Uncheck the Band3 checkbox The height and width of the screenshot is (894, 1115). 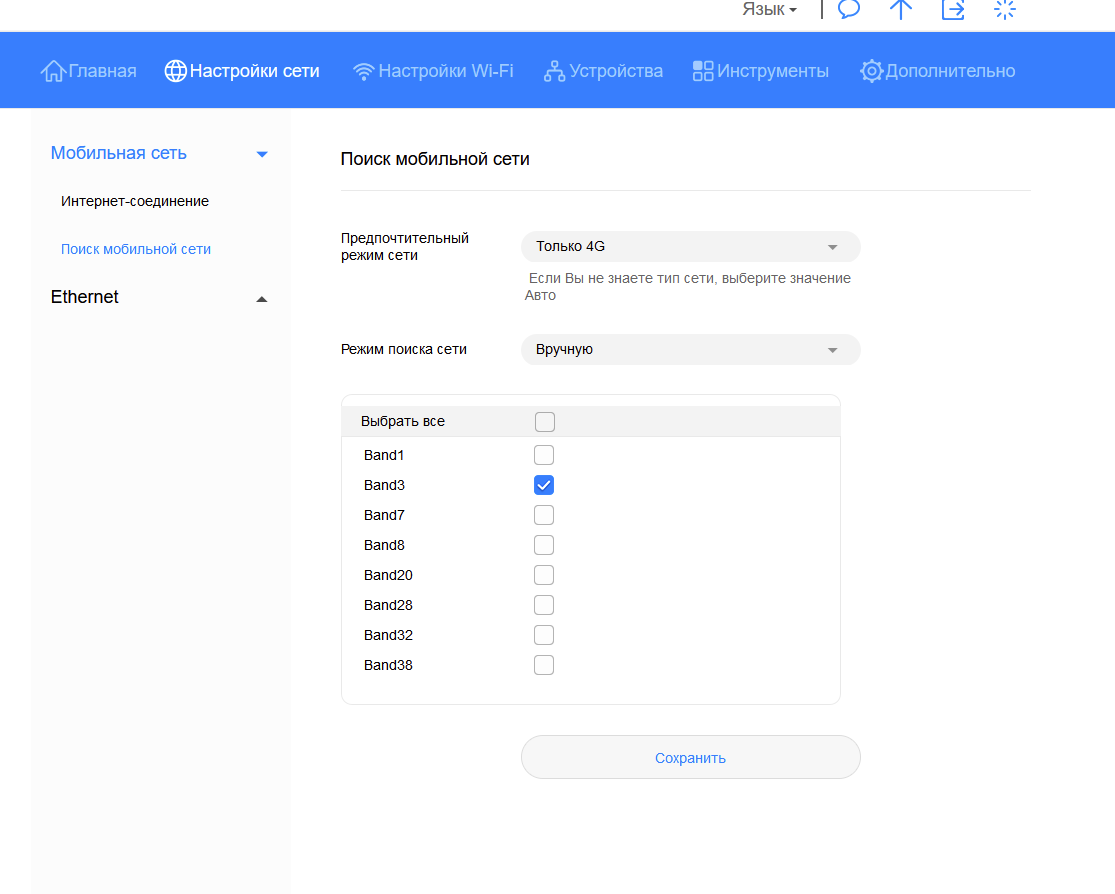544,485
